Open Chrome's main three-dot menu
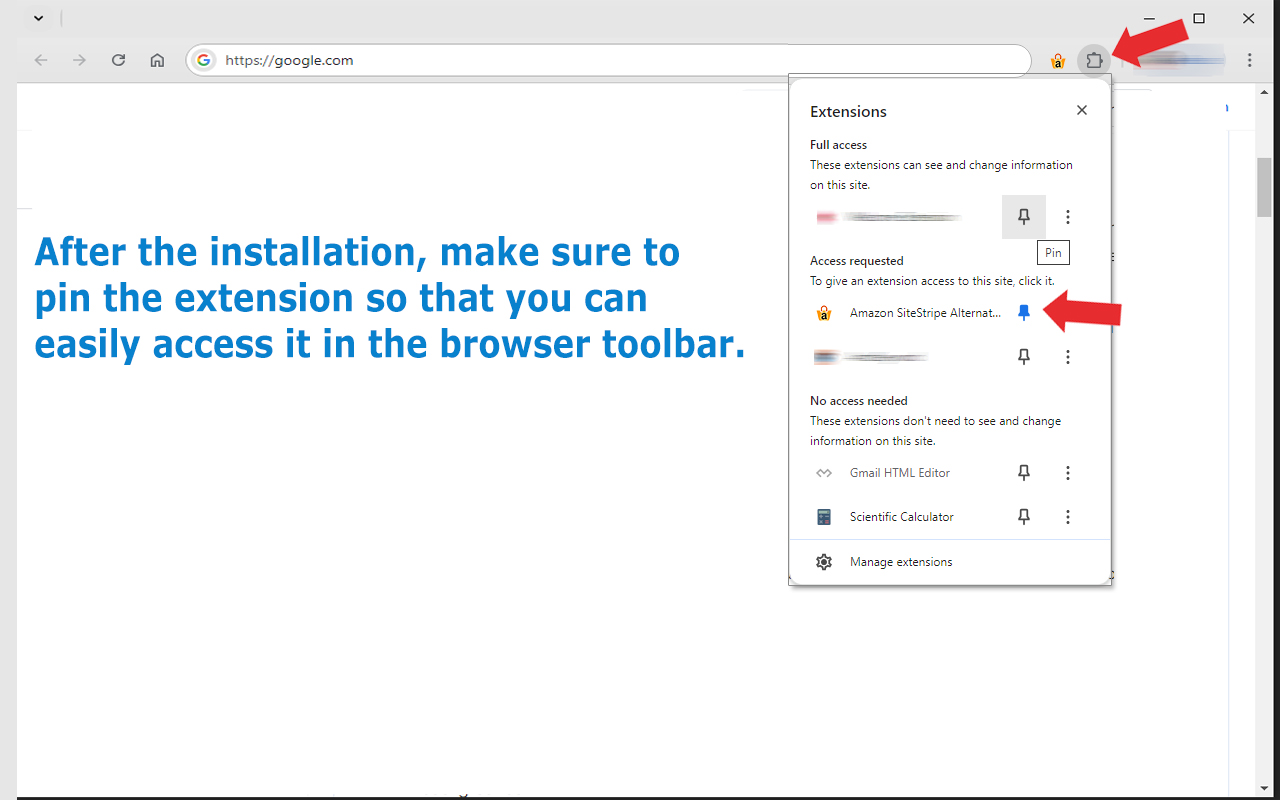The width and height of the screenshot is (1280, 800). (1249, 60)
